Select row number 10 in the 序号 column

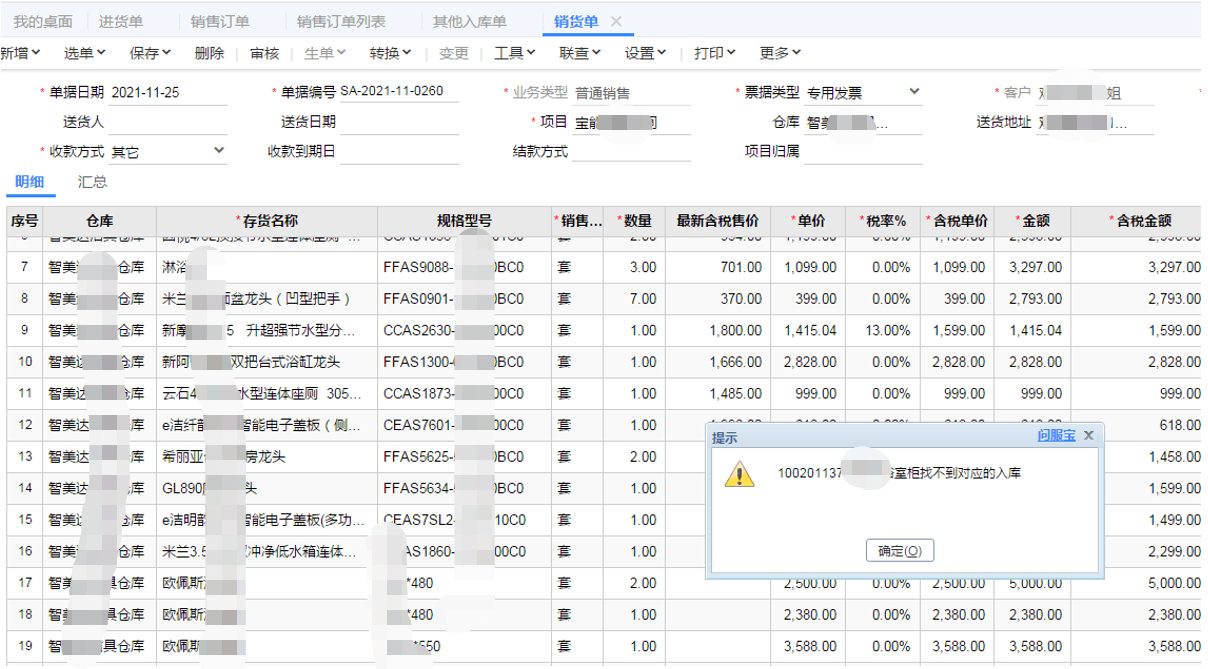point(25,362)
